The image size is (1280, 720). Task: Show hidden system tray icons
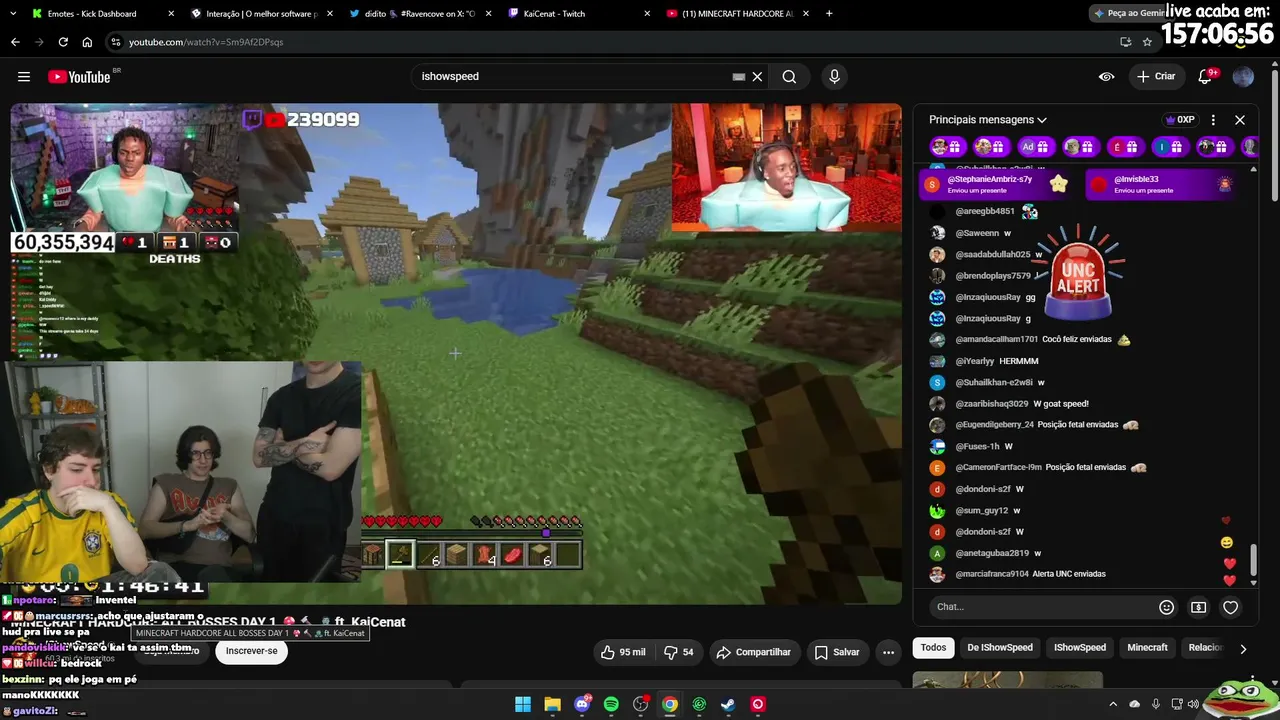[x=1113, y=705]
